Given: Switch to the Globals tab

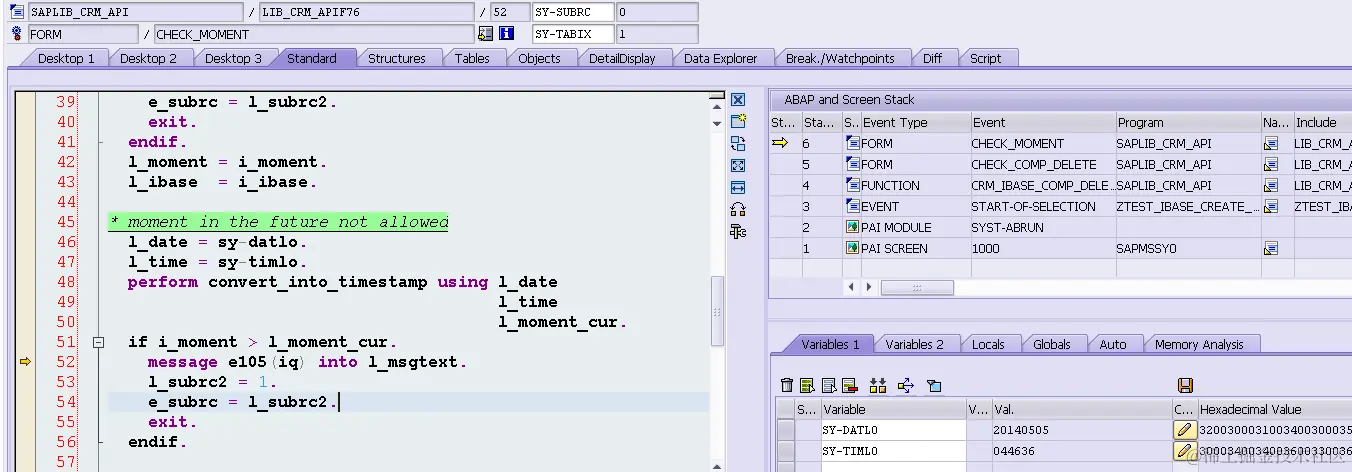Looking at the screenshot, I should tap(1052, 344).
